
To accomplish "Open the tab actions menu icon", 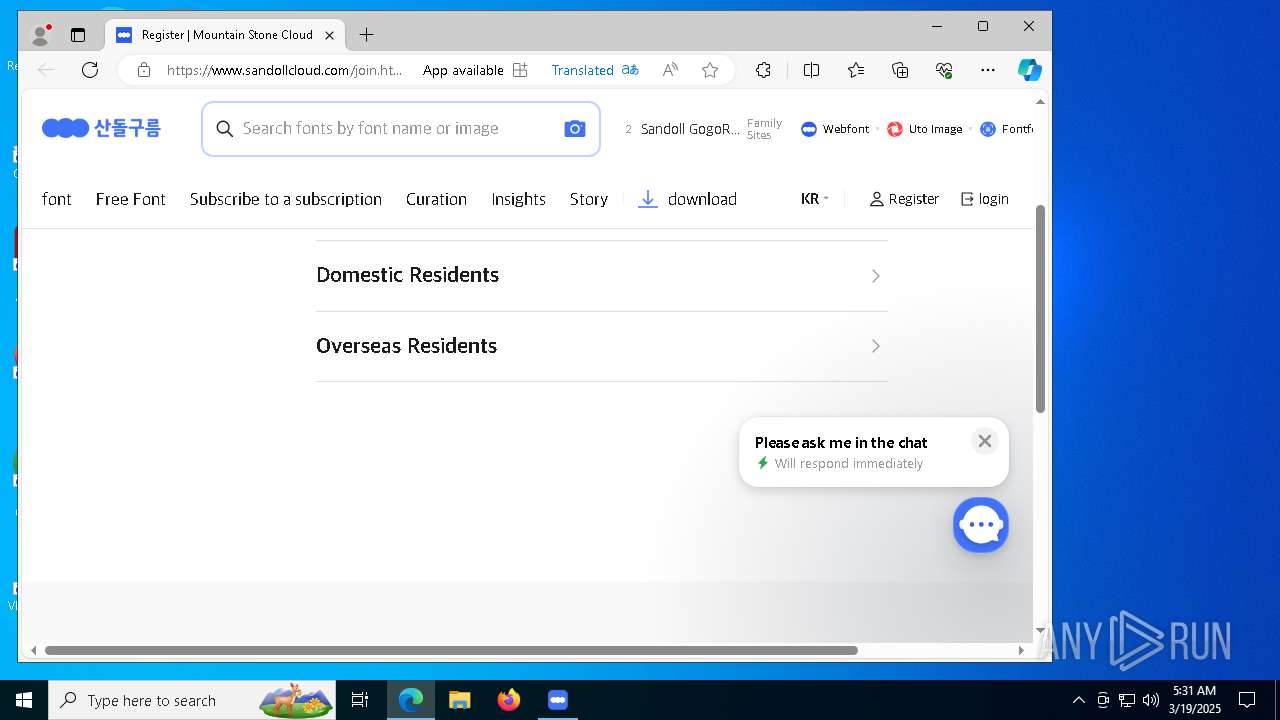I will point(78,35).
